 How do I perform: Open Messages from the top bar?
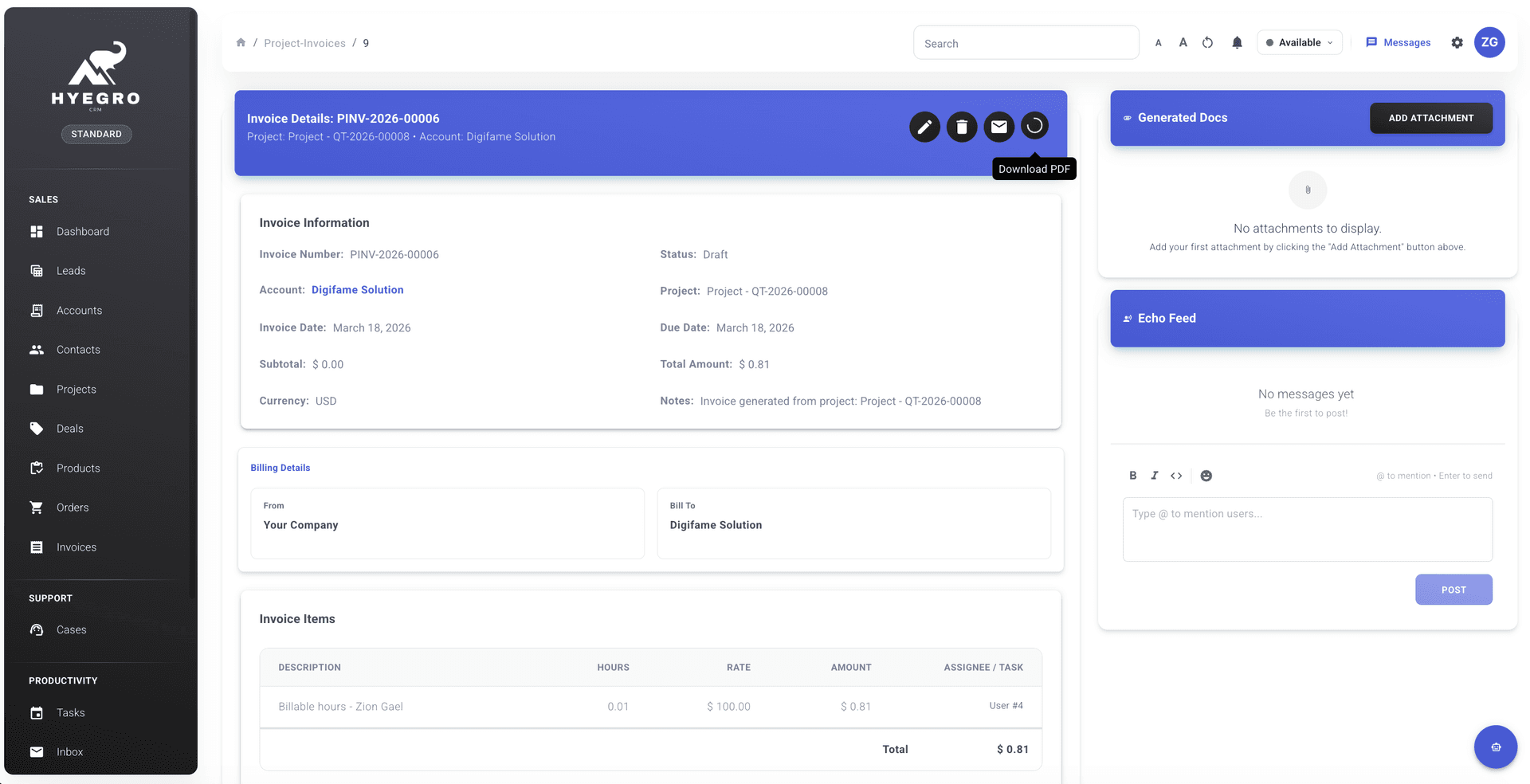point(1399,42)
